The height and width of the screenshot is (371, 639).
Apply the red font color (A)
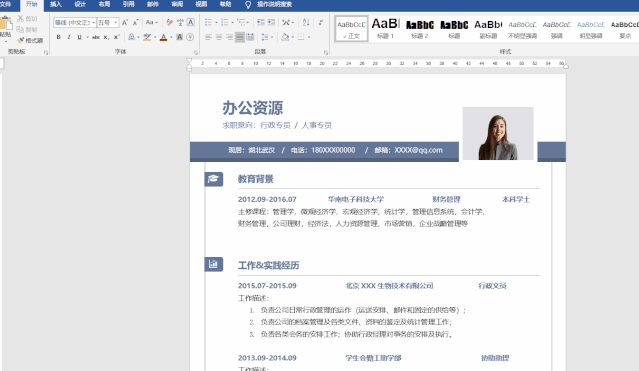pyautogui.click(x=163, y=37)
